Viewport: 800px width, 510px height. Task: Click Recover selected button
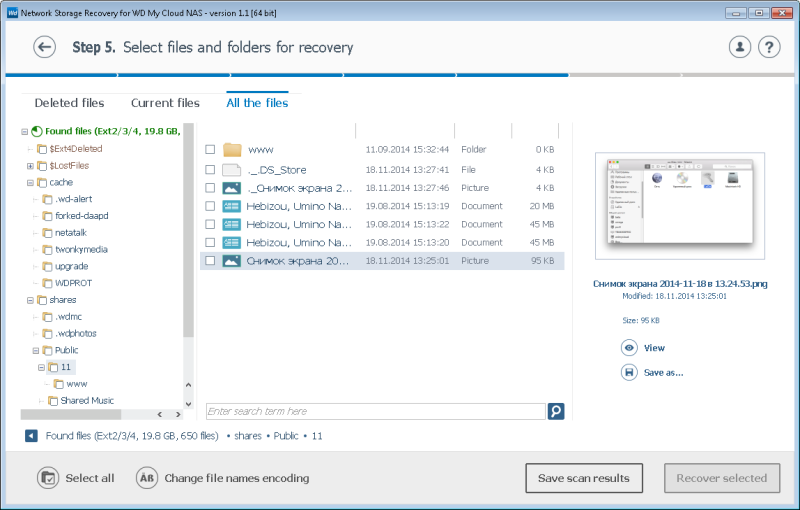point(721,478)
